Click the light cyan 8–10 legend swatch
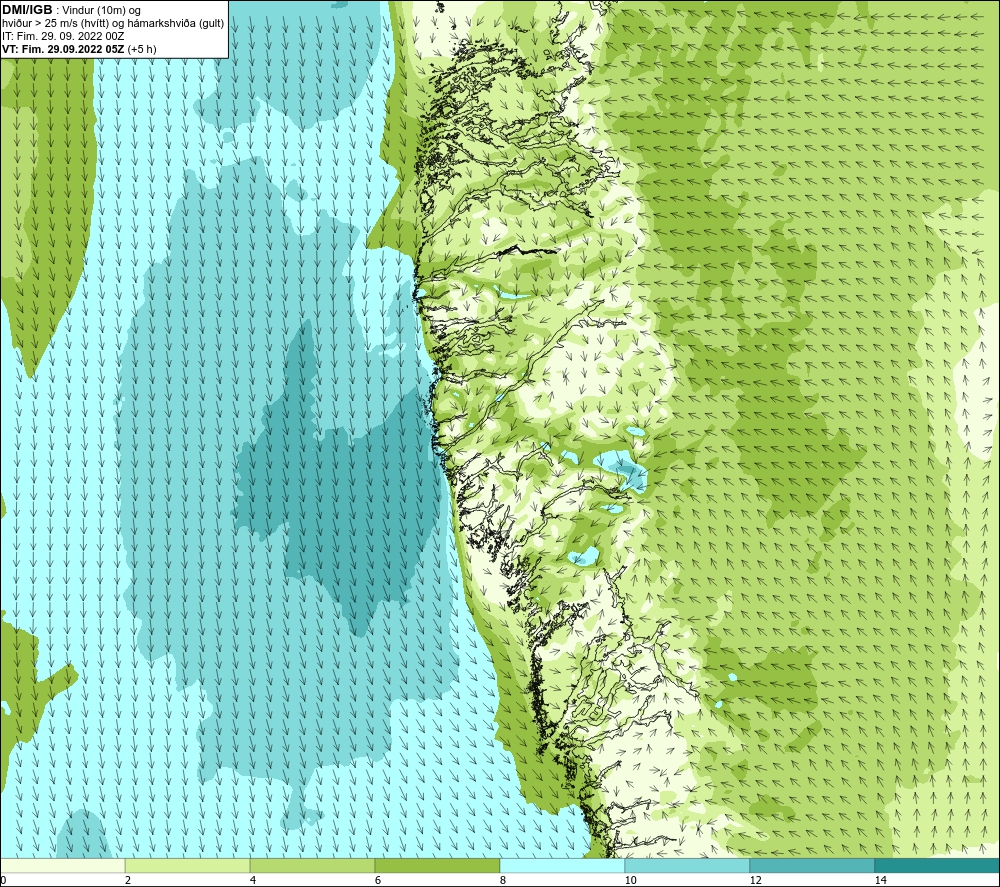The width and height of the screenshot is (1000, 887). point(562,865)
